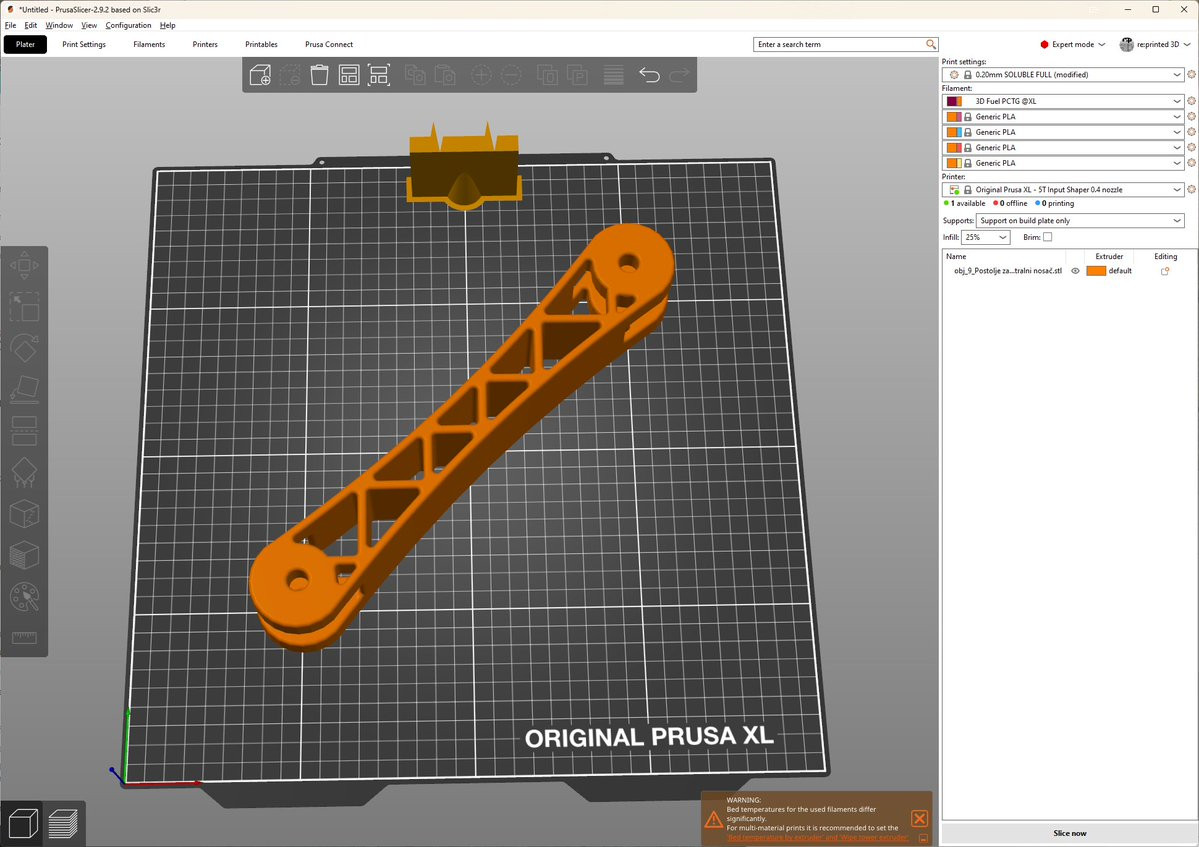Switch to the Printers tab
This screenshot has width=1199, height=847.
click(x=205, y=44)
